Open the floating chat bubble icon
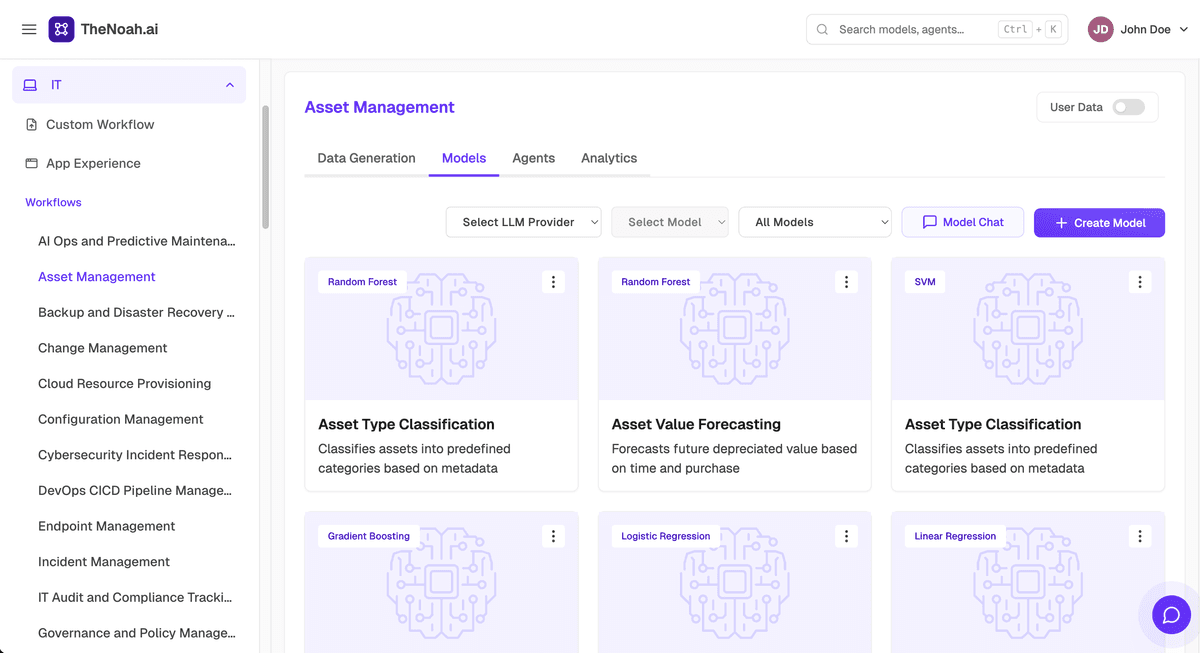Image resolution: width=1200 pixels, height=653 pixels. pyautogui.click(x=1171, y=614)
